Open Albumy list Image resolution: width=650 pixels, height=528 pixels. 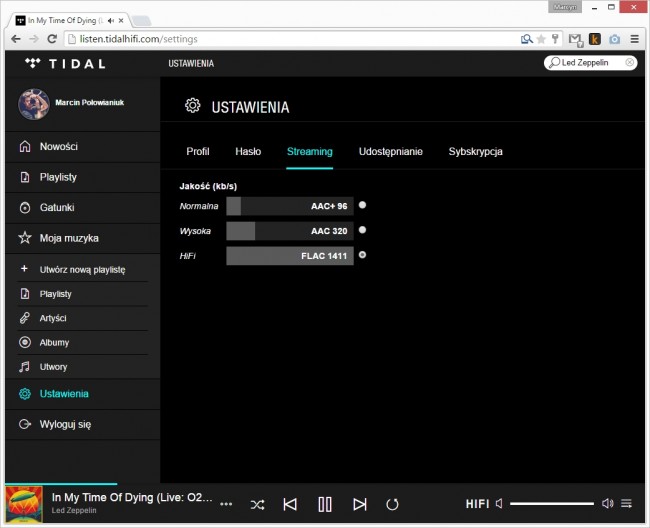[82, 343]
